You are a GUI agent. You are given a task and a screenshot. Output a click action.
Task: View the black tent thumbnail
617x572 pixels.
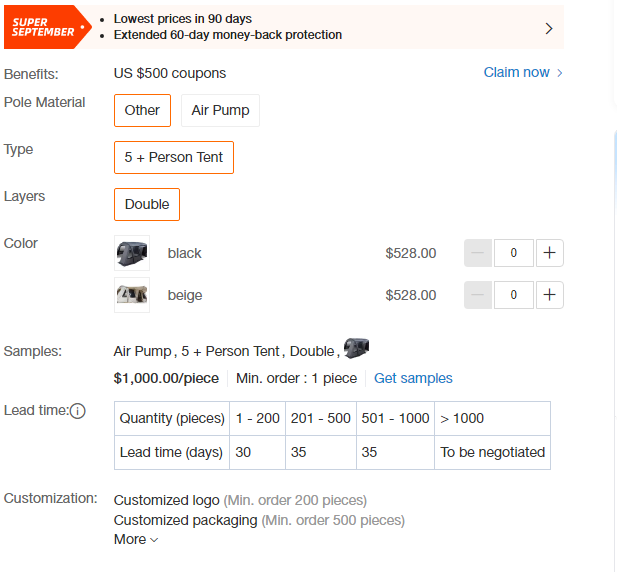132,253
